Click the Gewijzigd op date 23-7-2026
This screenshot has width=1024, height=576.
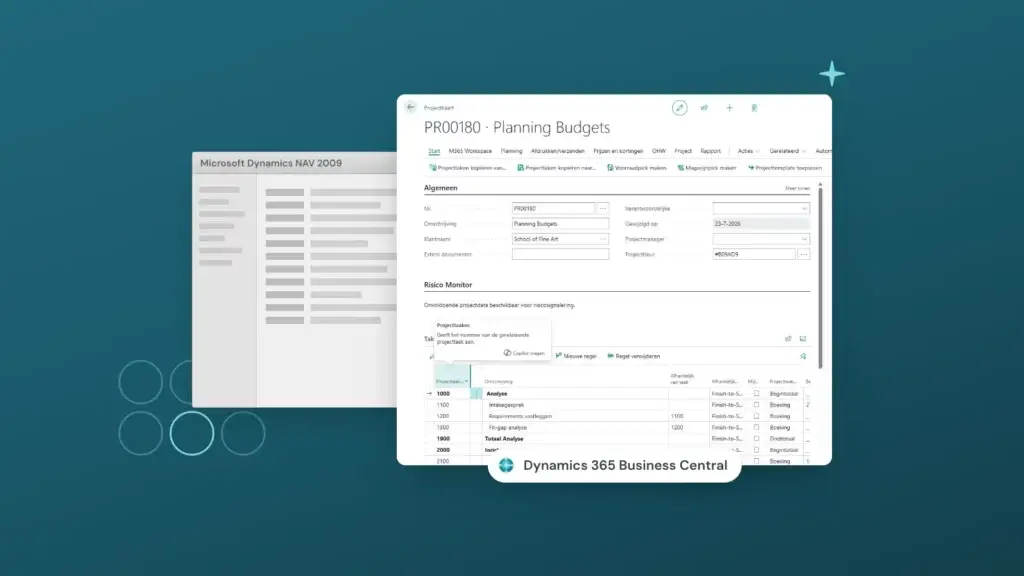point(761,223)
